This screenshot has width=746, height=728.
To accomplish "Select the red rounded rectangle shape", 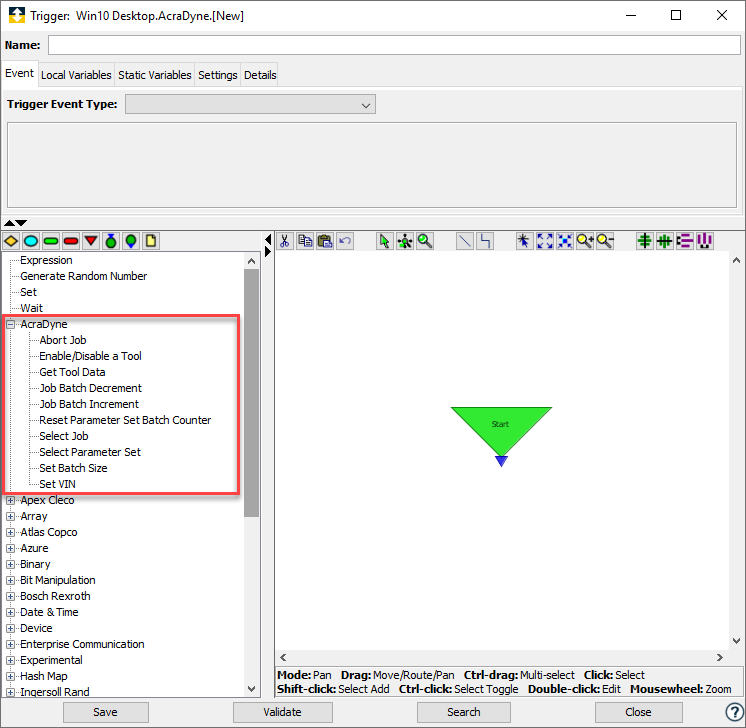I will [71, 241].
